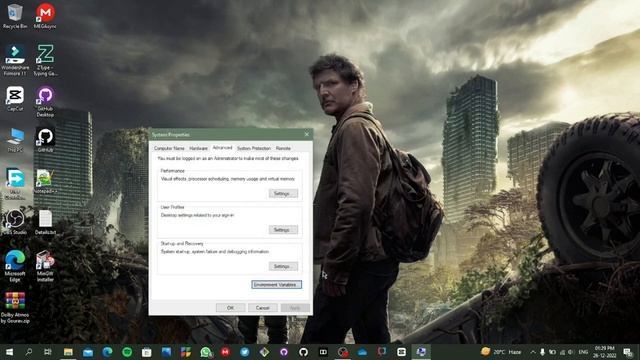640x360 pixels.
Task: Click the Environment Variables button
Action: (276, 284)
